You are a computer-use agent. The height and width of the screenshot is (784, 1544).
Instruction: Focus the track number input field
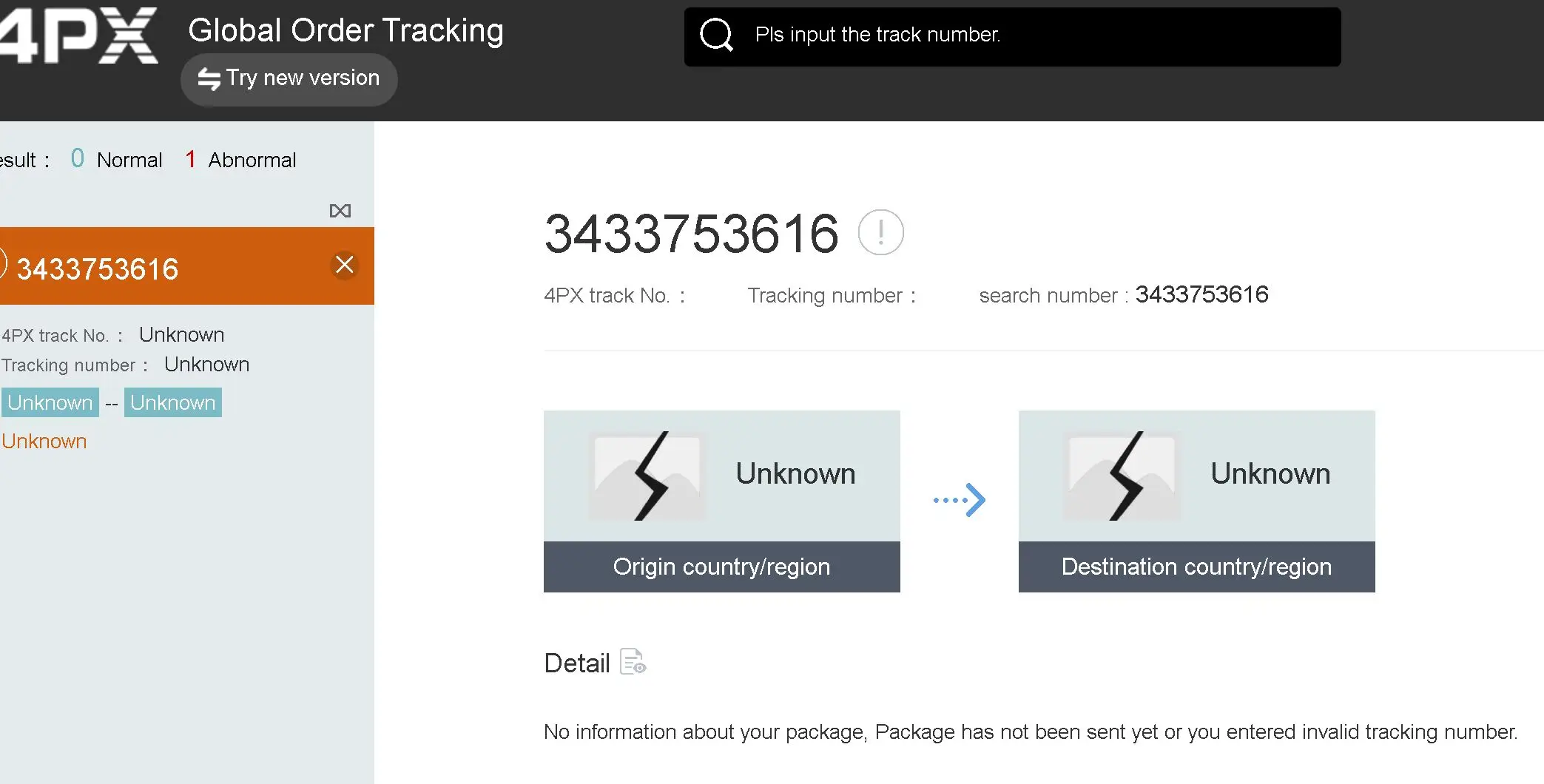pyautogui.click(x=1012, y=36)
